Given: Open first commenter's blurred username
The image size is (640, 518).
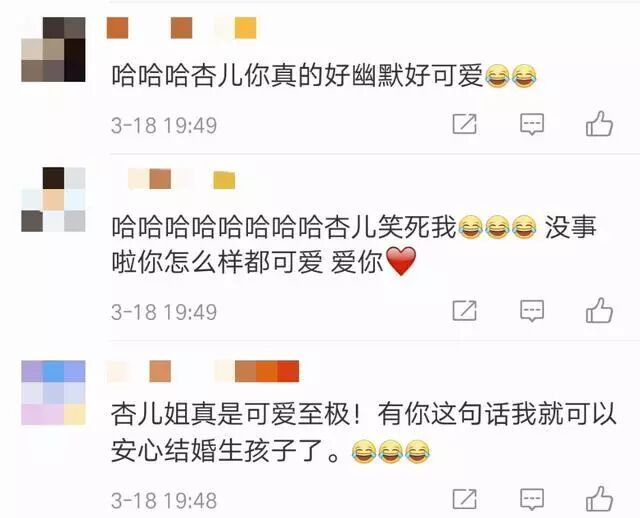Looking at the screenshot, I should point(182,28).
